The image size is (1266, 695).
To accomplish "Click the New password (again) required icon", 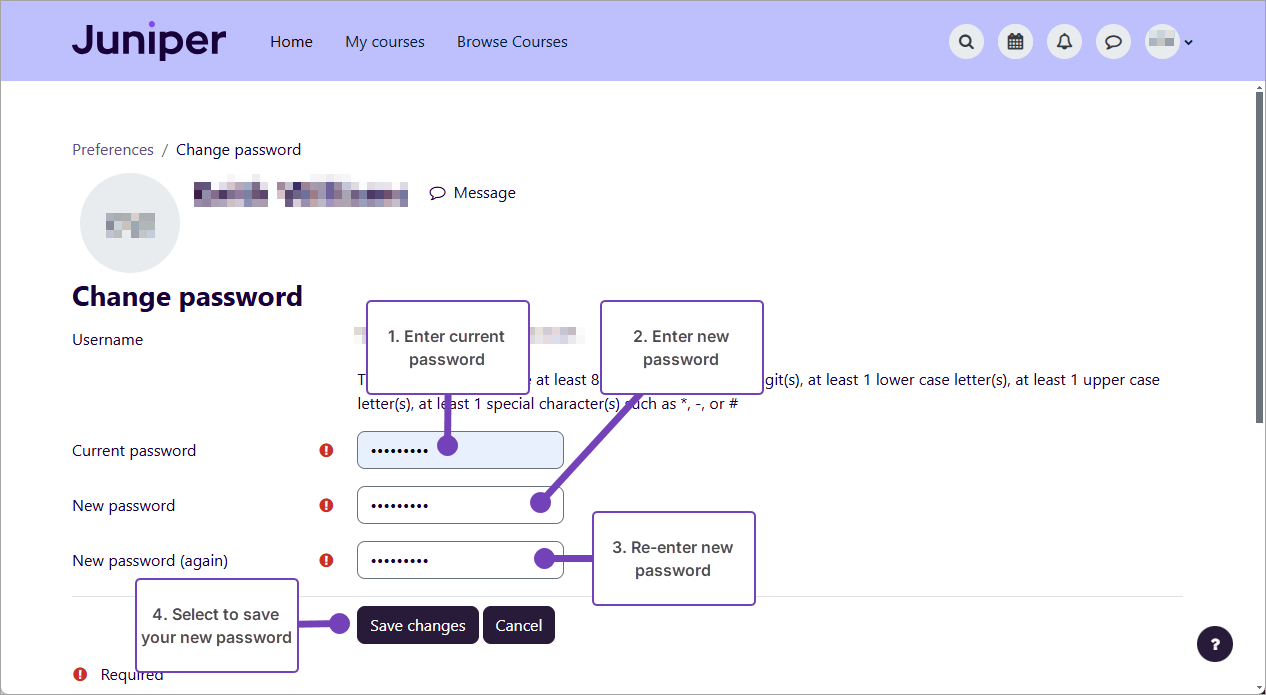I will [326, 561].
